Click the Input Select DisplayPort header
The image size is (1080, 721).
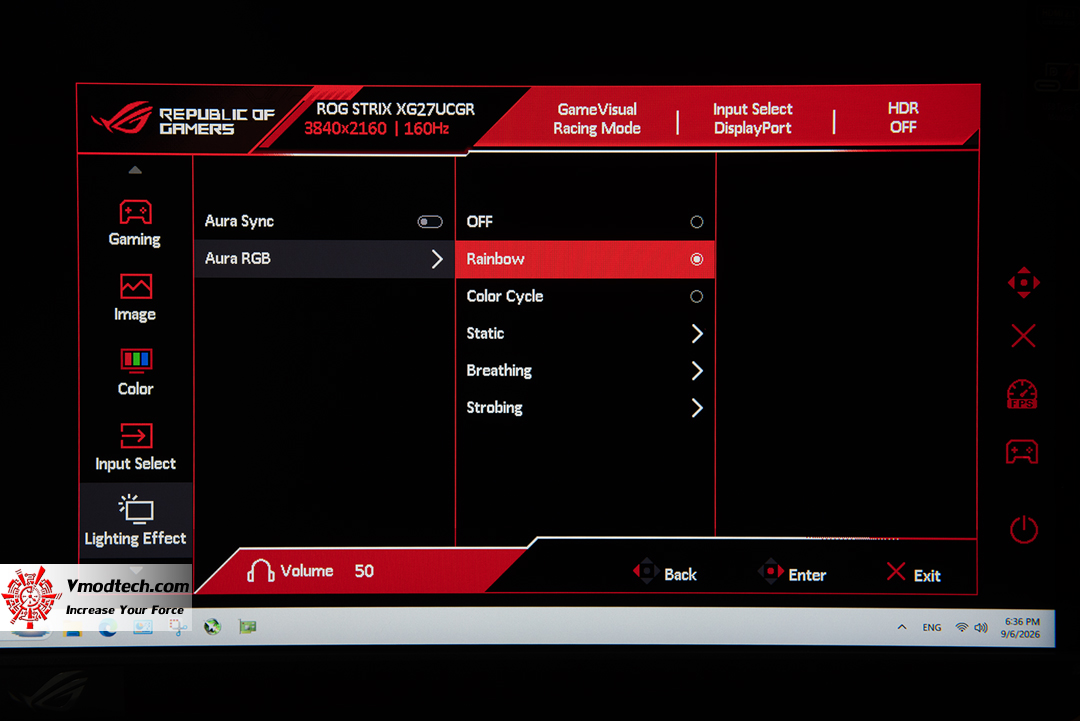point(752,118)
